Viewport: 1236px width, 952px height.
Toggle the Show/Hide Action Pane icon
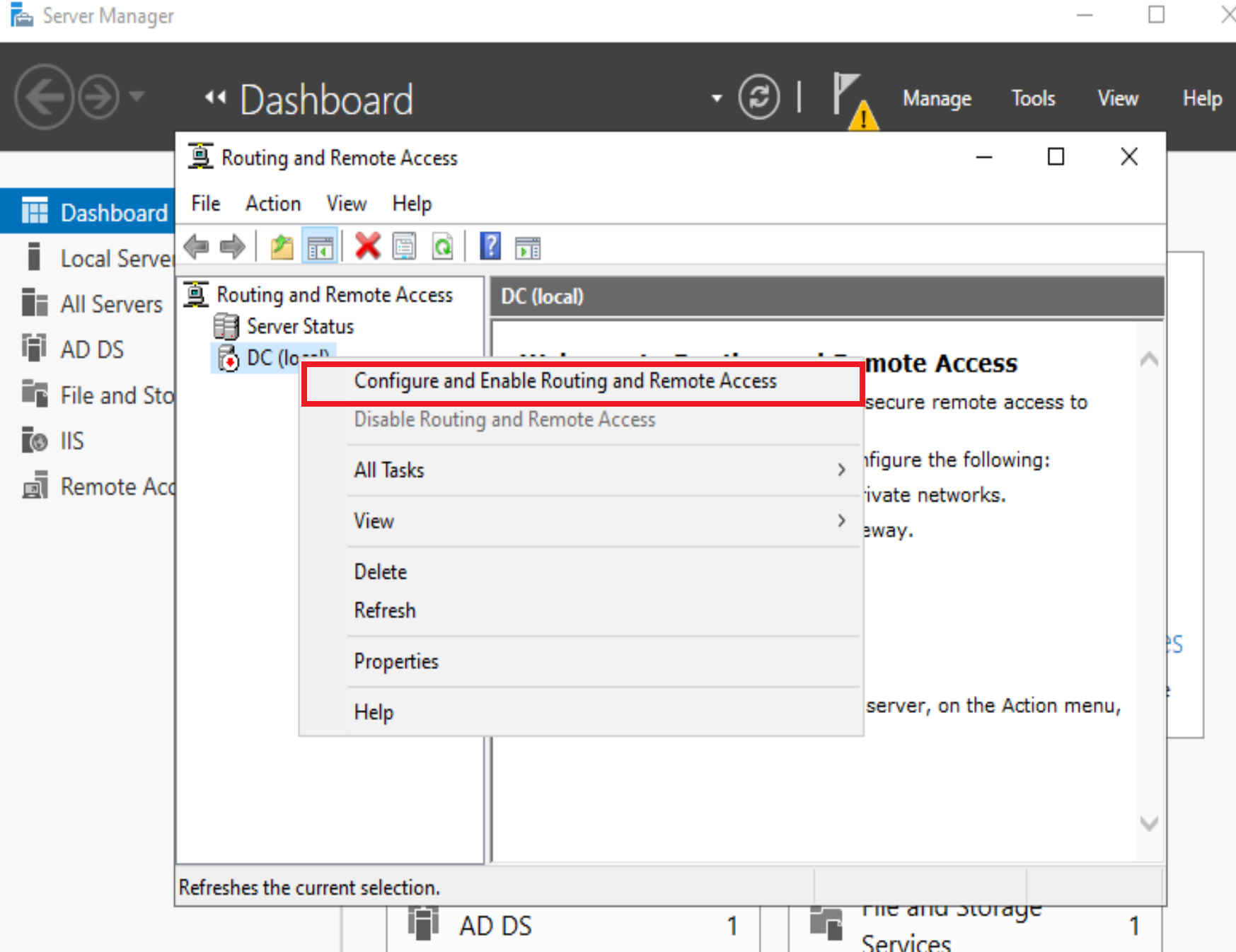click(528, 248)
